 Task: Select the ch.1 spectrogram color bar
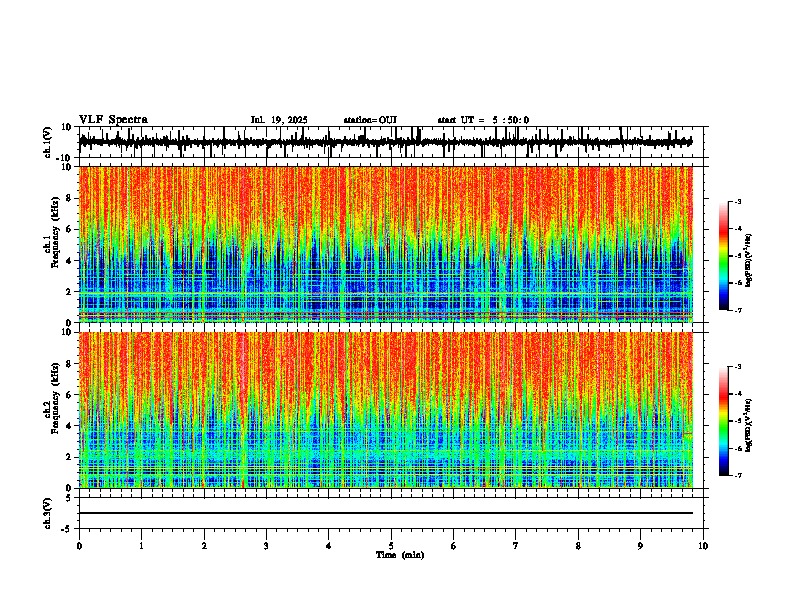[723, 256]
